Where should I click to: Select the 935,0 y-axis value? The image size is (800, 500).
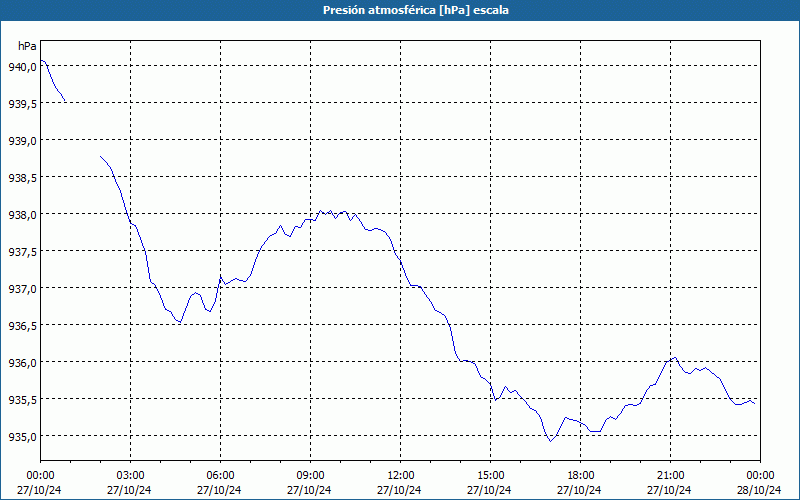[22, 437]
